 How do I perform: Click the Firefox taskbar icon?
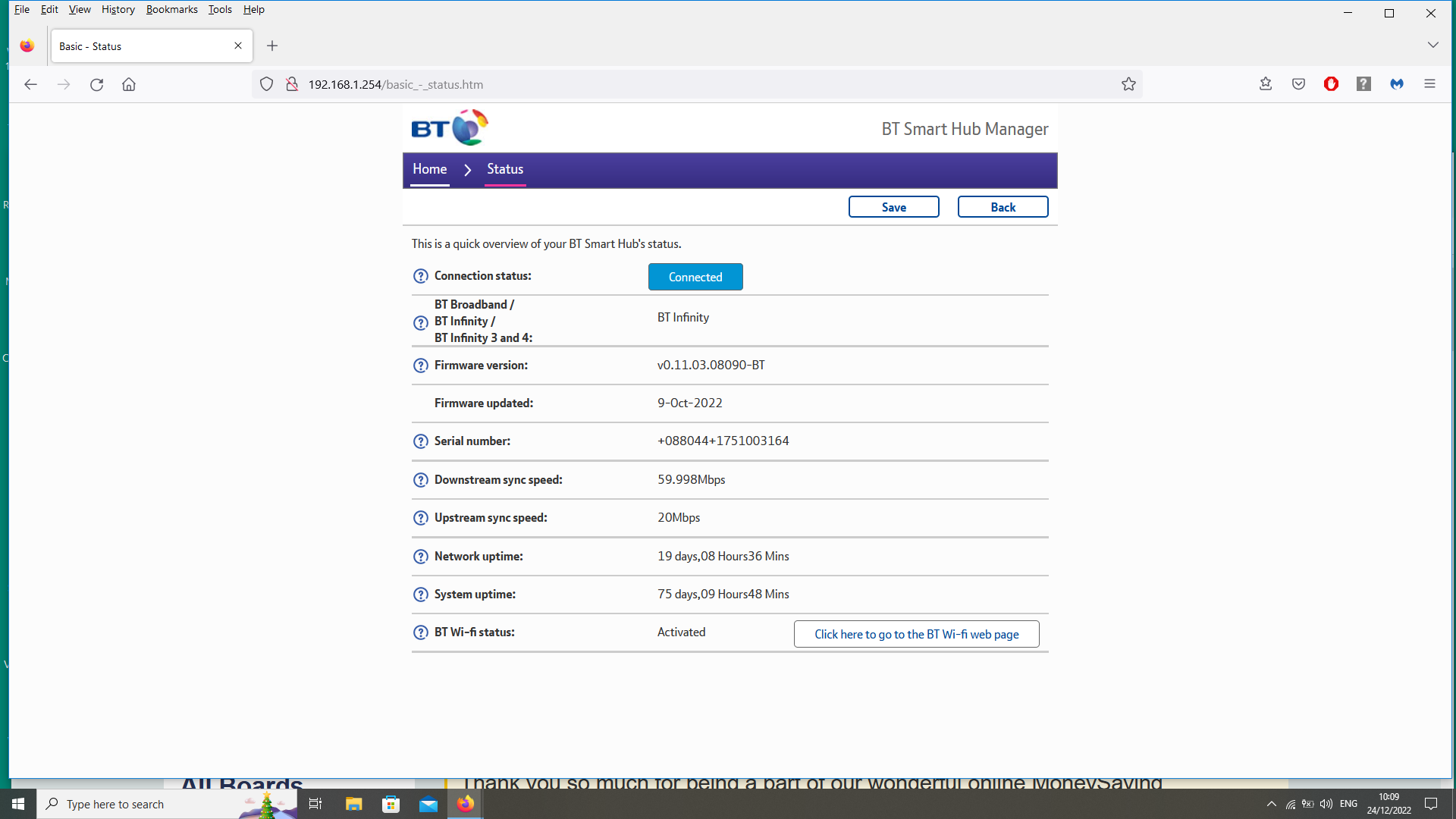pos(466,804)
